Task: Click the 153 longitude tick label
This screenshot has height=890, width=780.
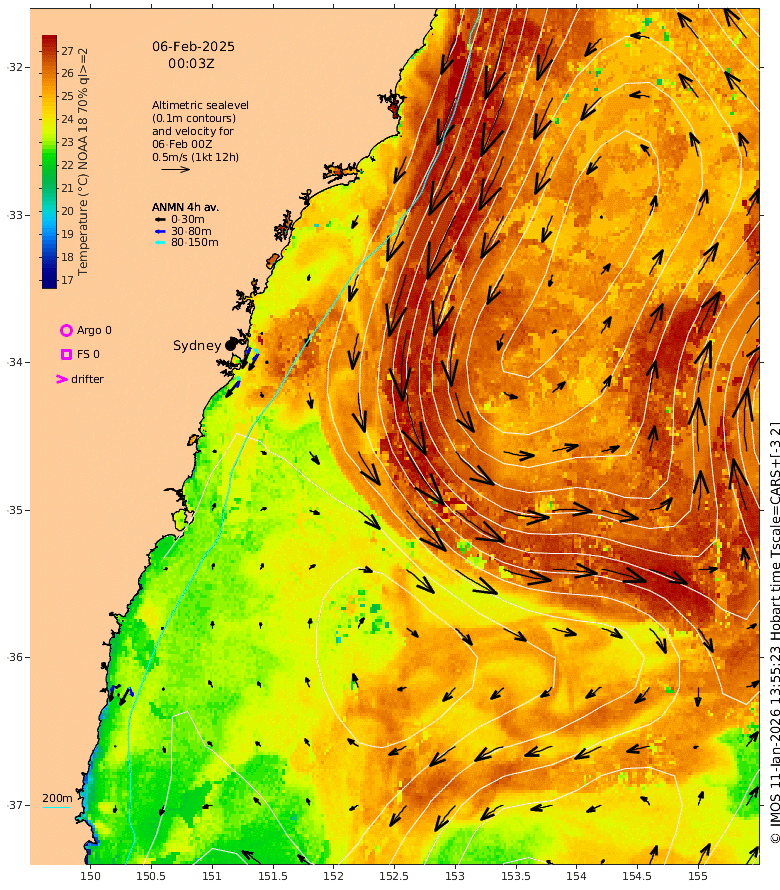Action: click(x=455, y=876)
